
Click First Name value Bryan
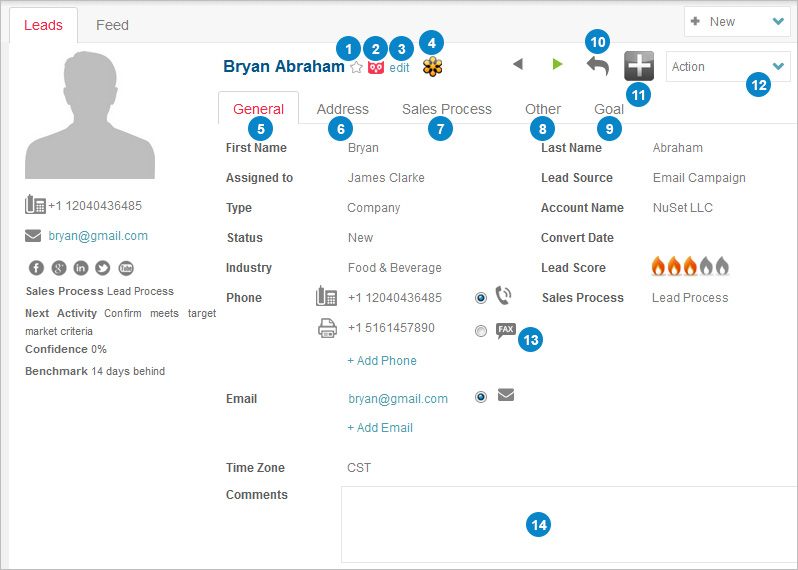click(x=363, y=148)
